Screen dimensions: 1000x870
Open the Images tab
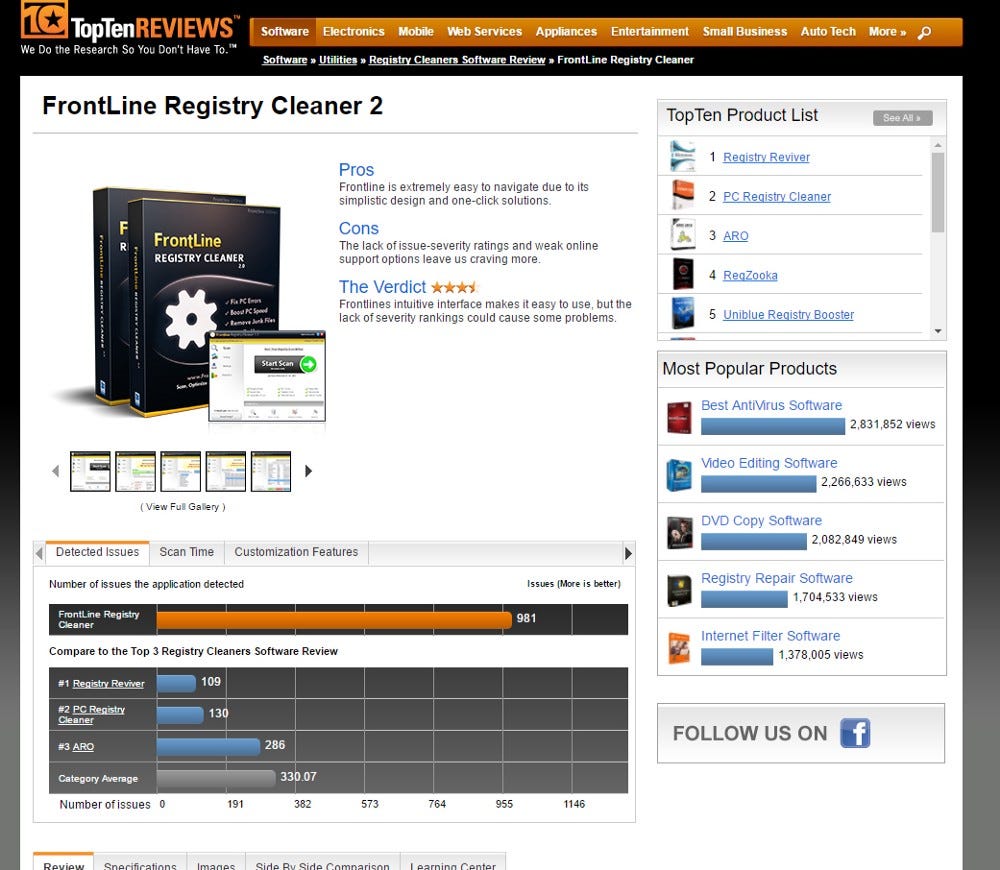click(216, 862)
